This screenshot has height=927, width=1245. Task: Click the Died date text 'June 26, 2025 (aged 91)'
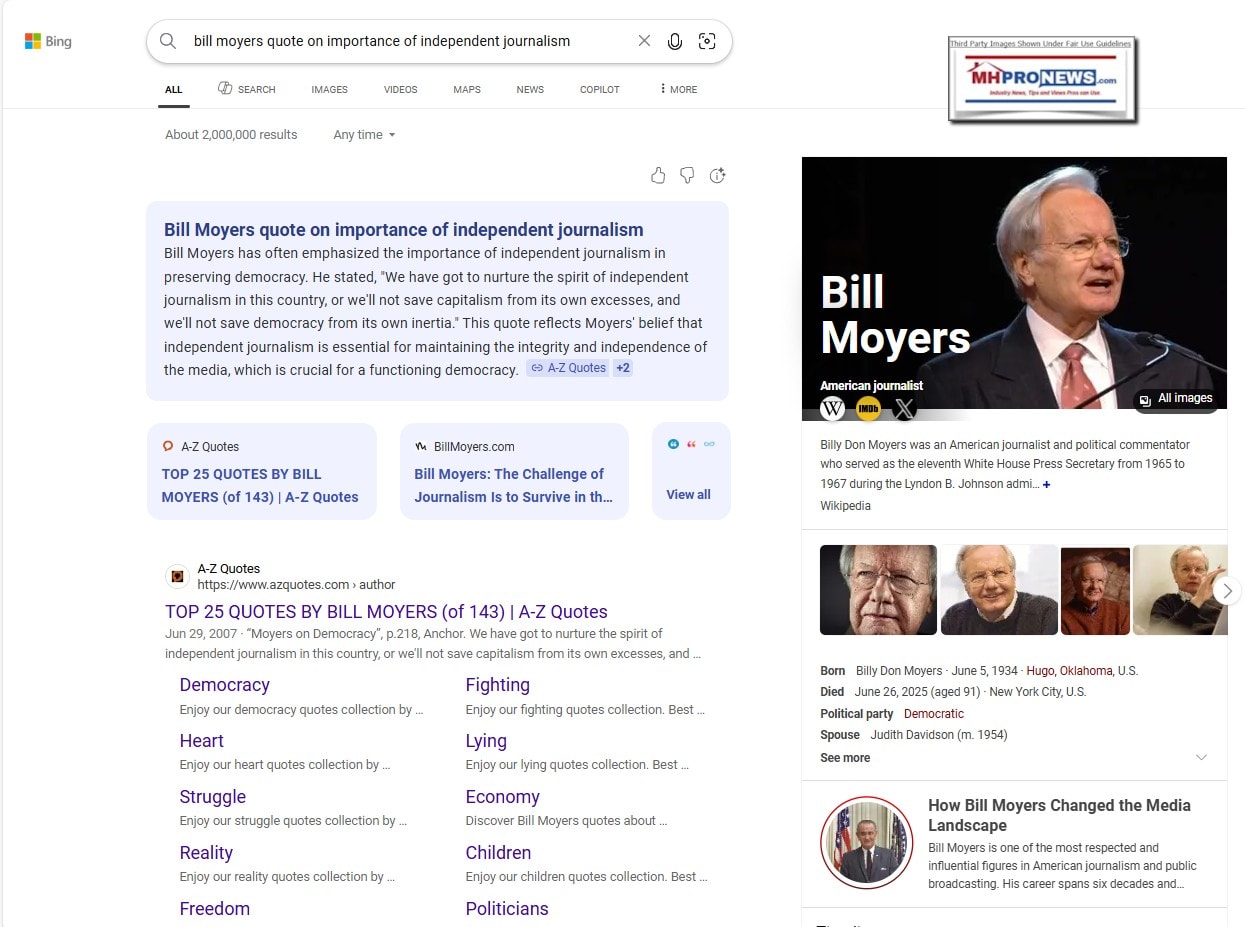point(918,692)
